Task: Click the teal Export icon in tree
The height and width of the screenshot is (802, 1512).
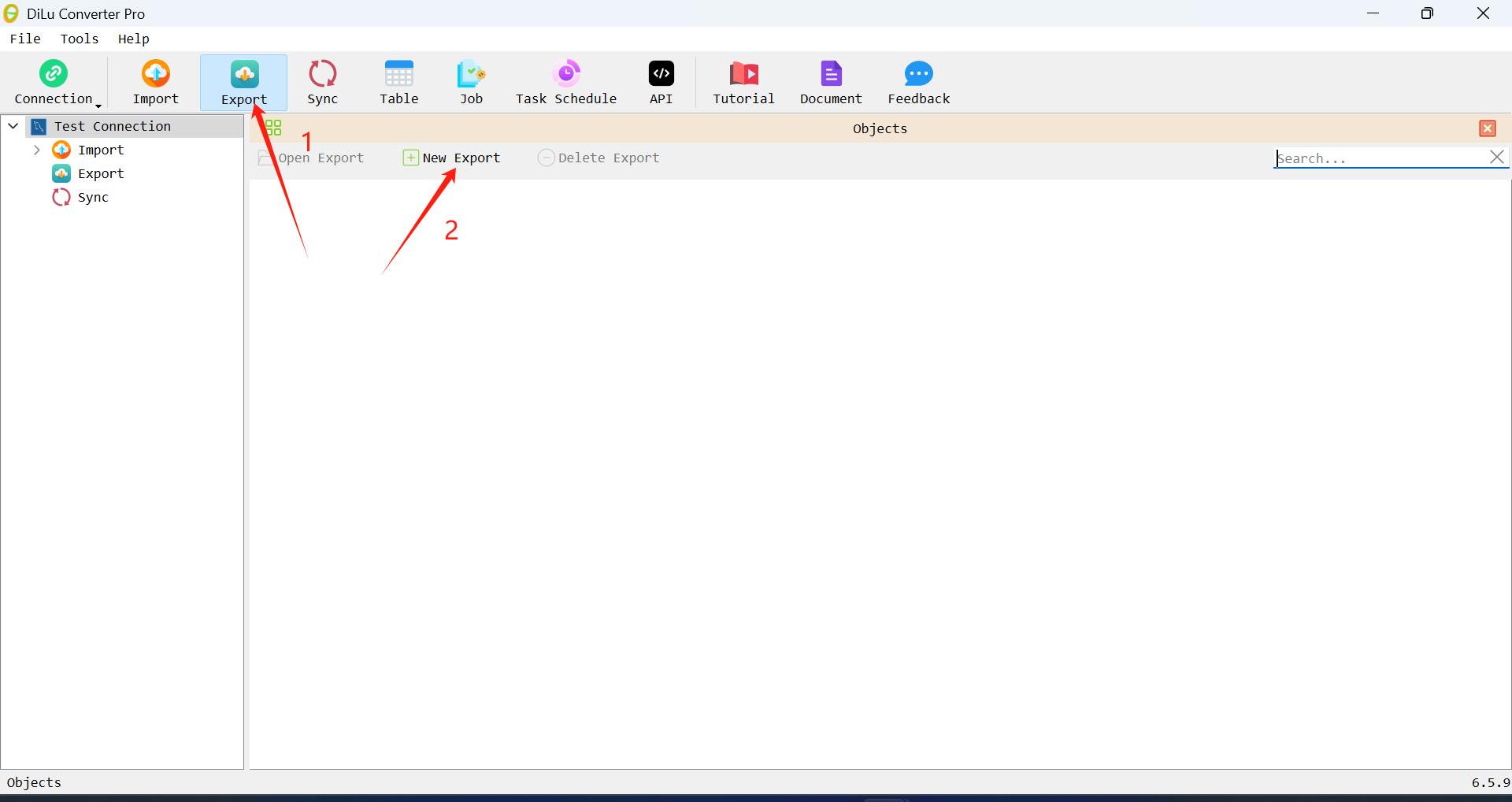Action: pos(61,173)
